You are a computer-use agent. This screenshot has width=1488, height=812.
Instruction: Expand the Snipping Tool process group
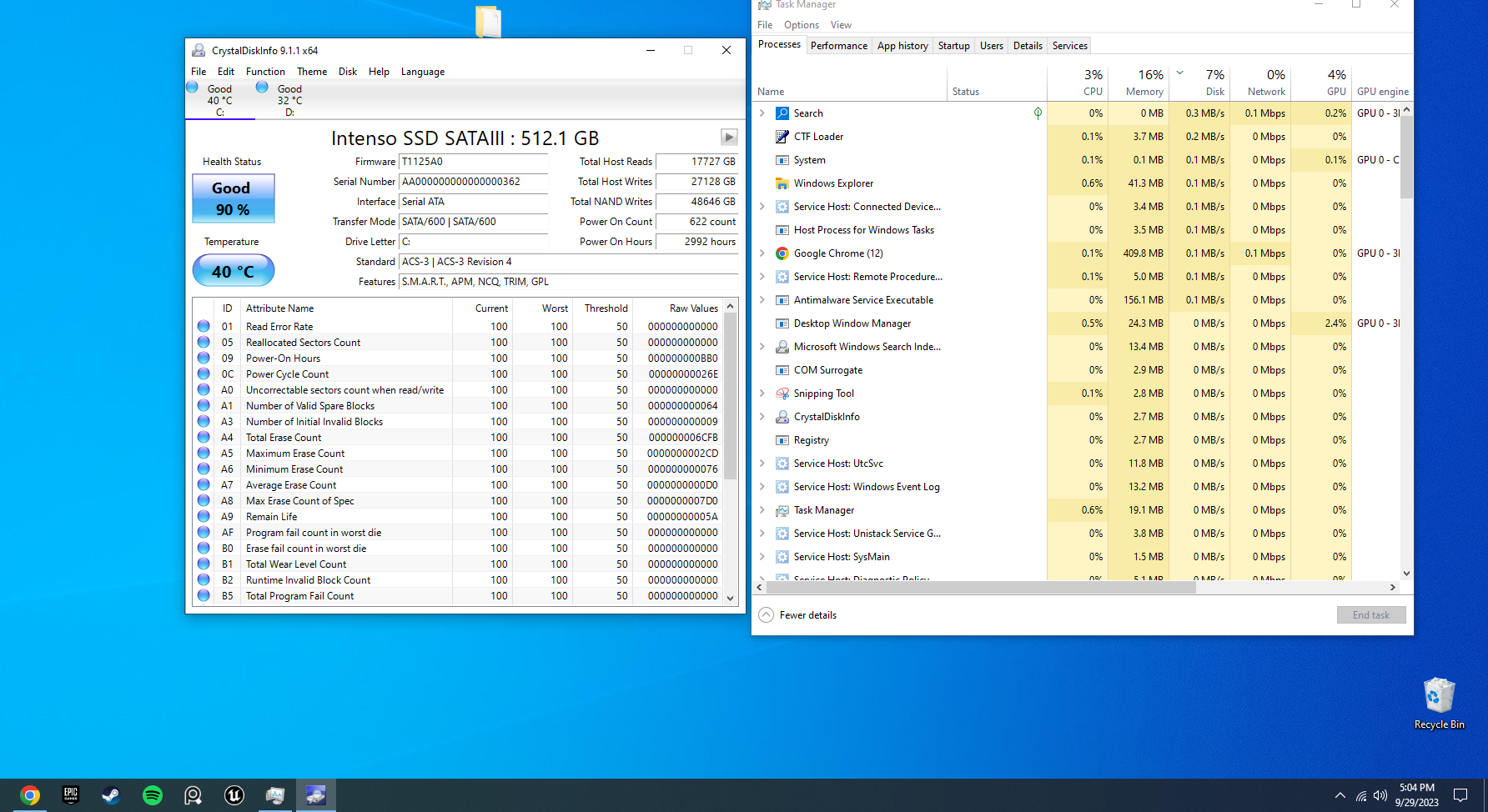[x=762, y=393]
